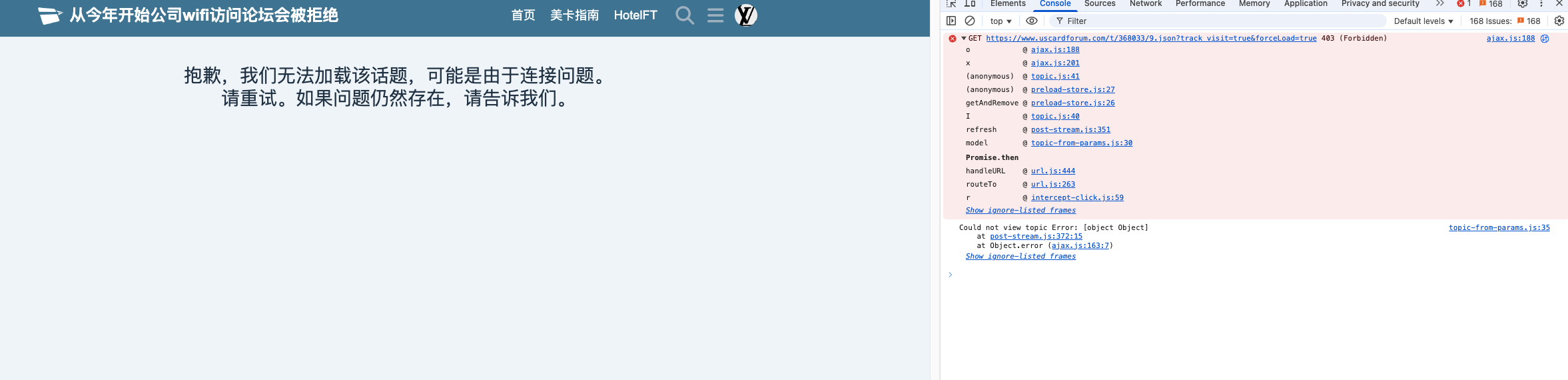This screenshot has height=380, width=1568.
Task: Create a live expression with eye icon
Action: [1032, 21]
